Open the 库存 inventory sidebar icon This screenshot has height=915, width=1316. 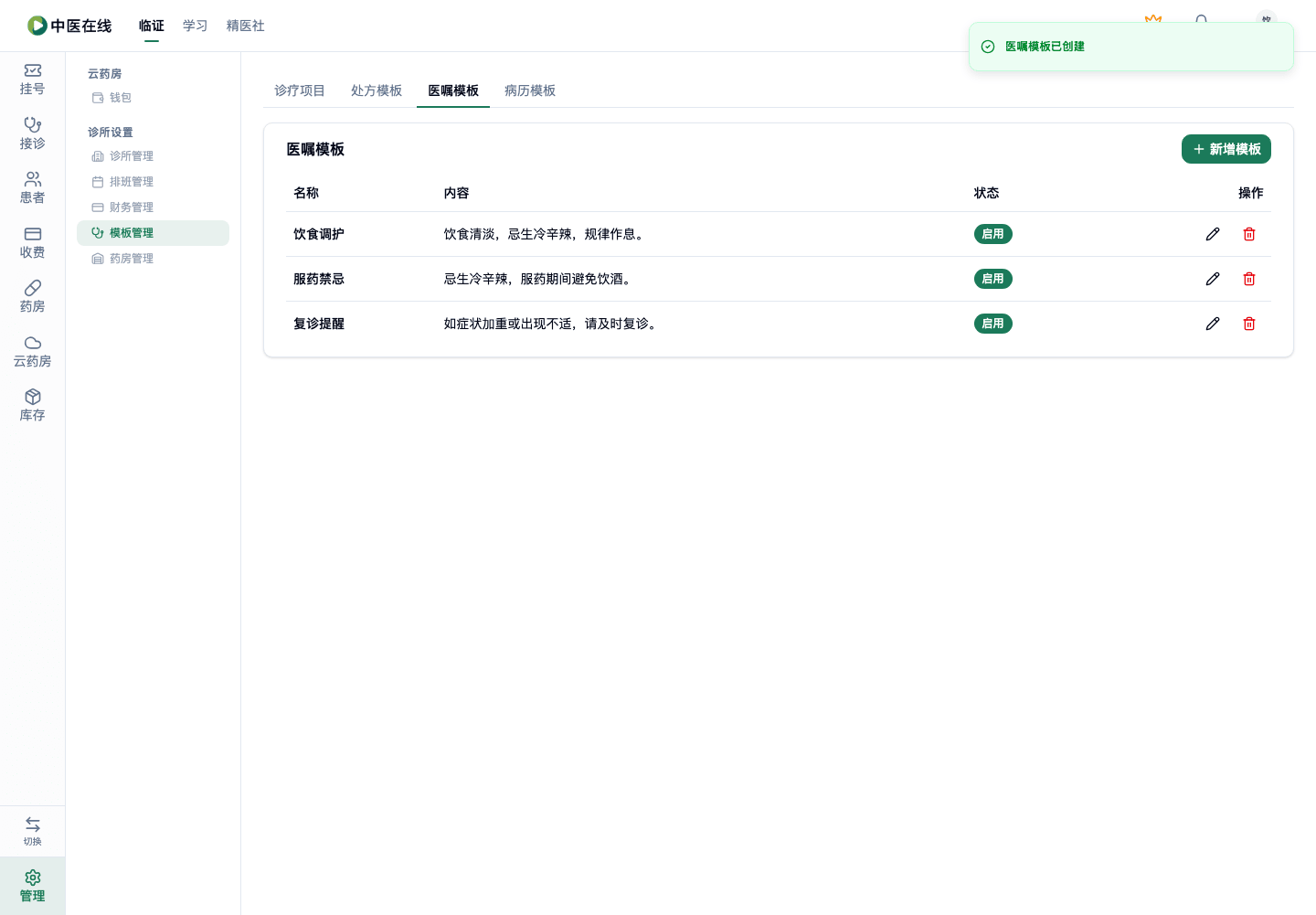point(32,406)
